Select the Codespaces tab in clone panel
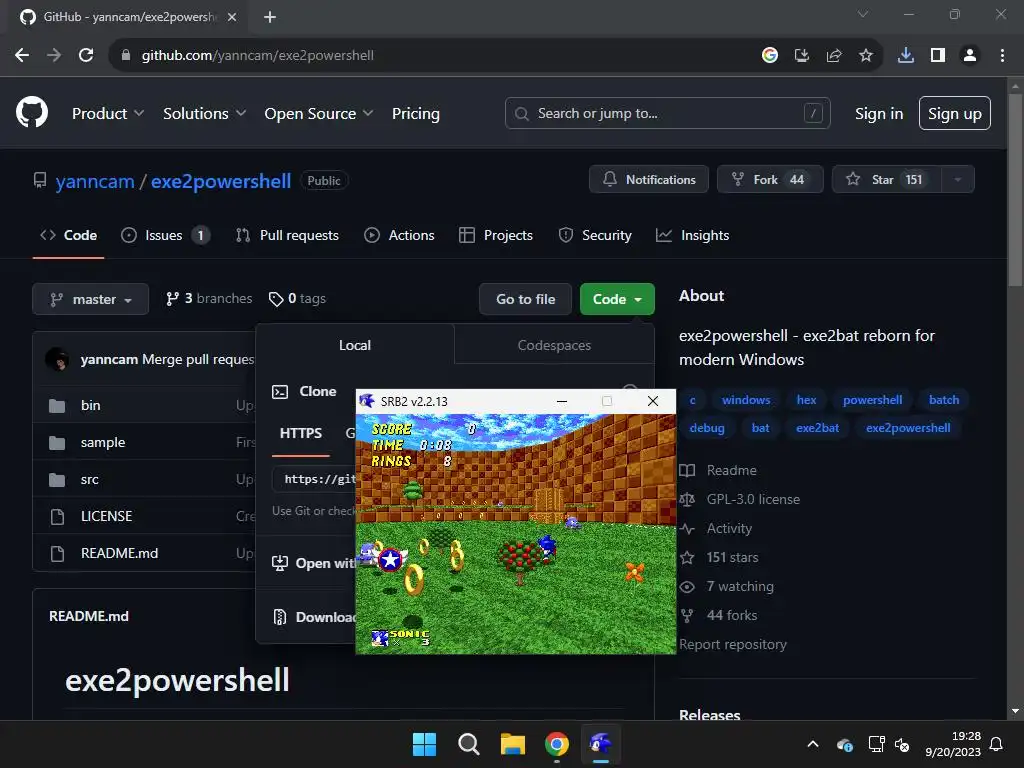This screenshot has height=768, width=1024. (x=554, y=344)
